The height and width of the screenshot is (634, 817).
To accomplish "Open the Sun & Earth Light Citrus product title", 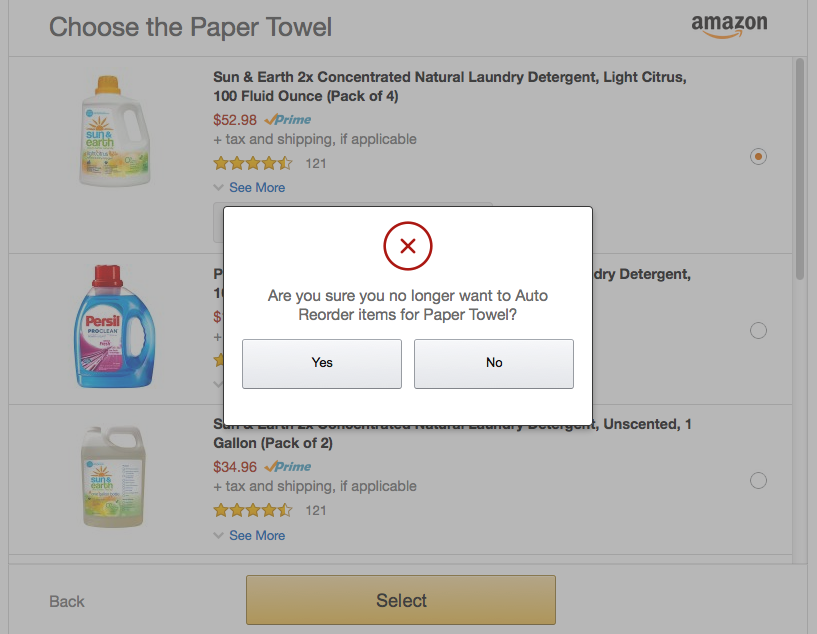I will click(450, 86).
